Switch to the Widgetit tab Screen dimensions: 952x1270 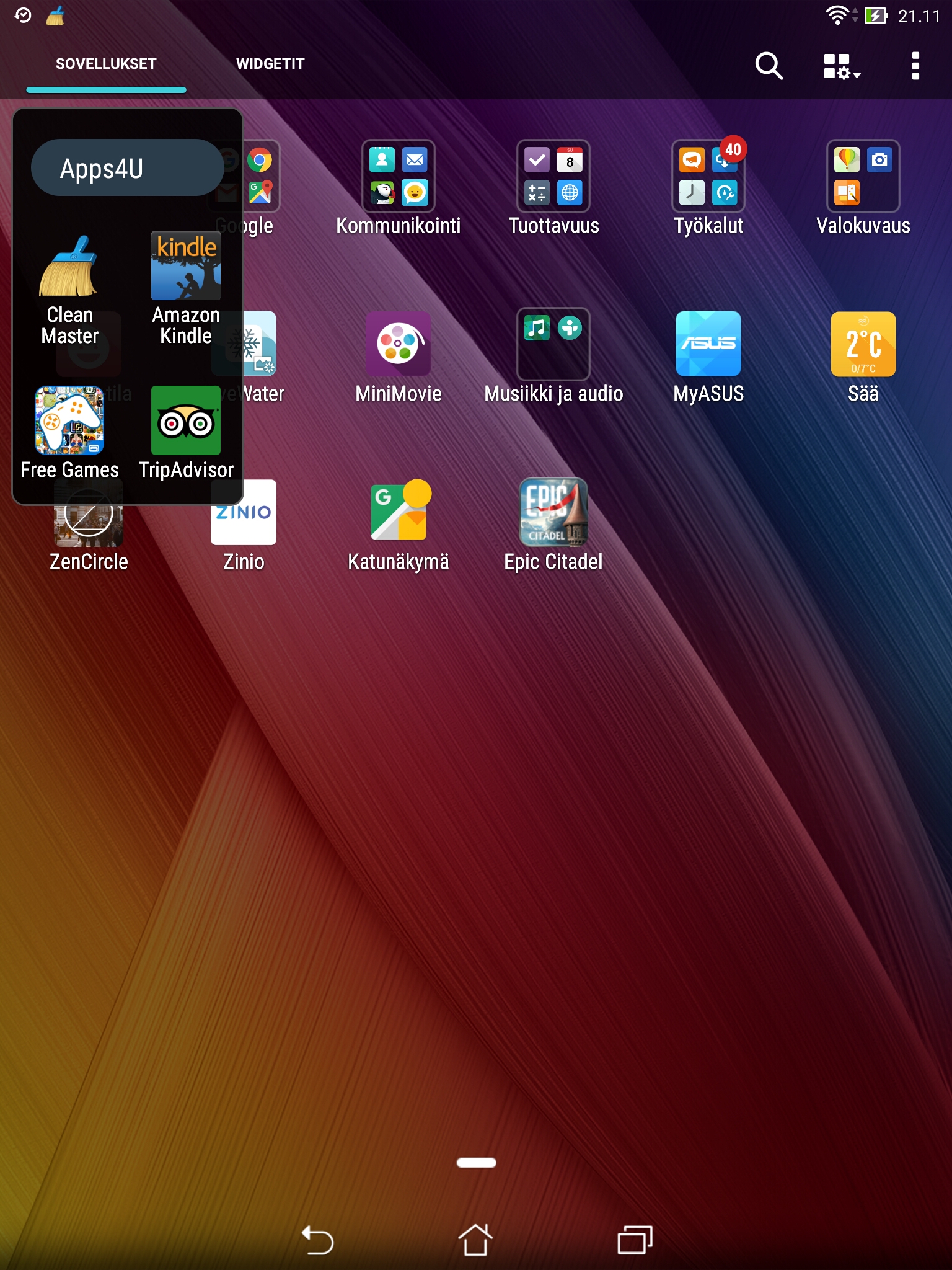pyautogui.click(x=270, y=64)
